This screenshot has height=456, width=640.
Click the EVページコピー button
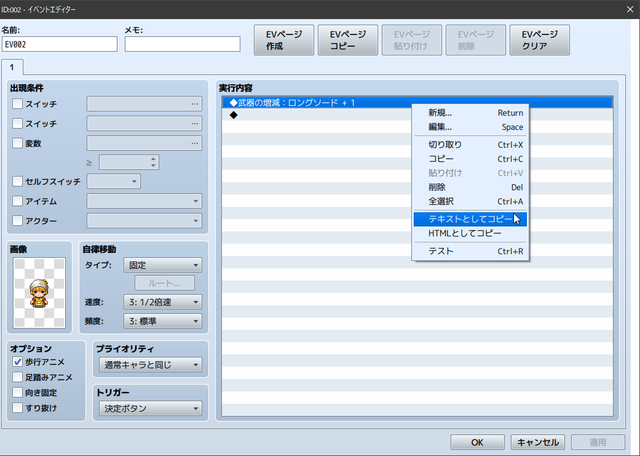[348, 40]
